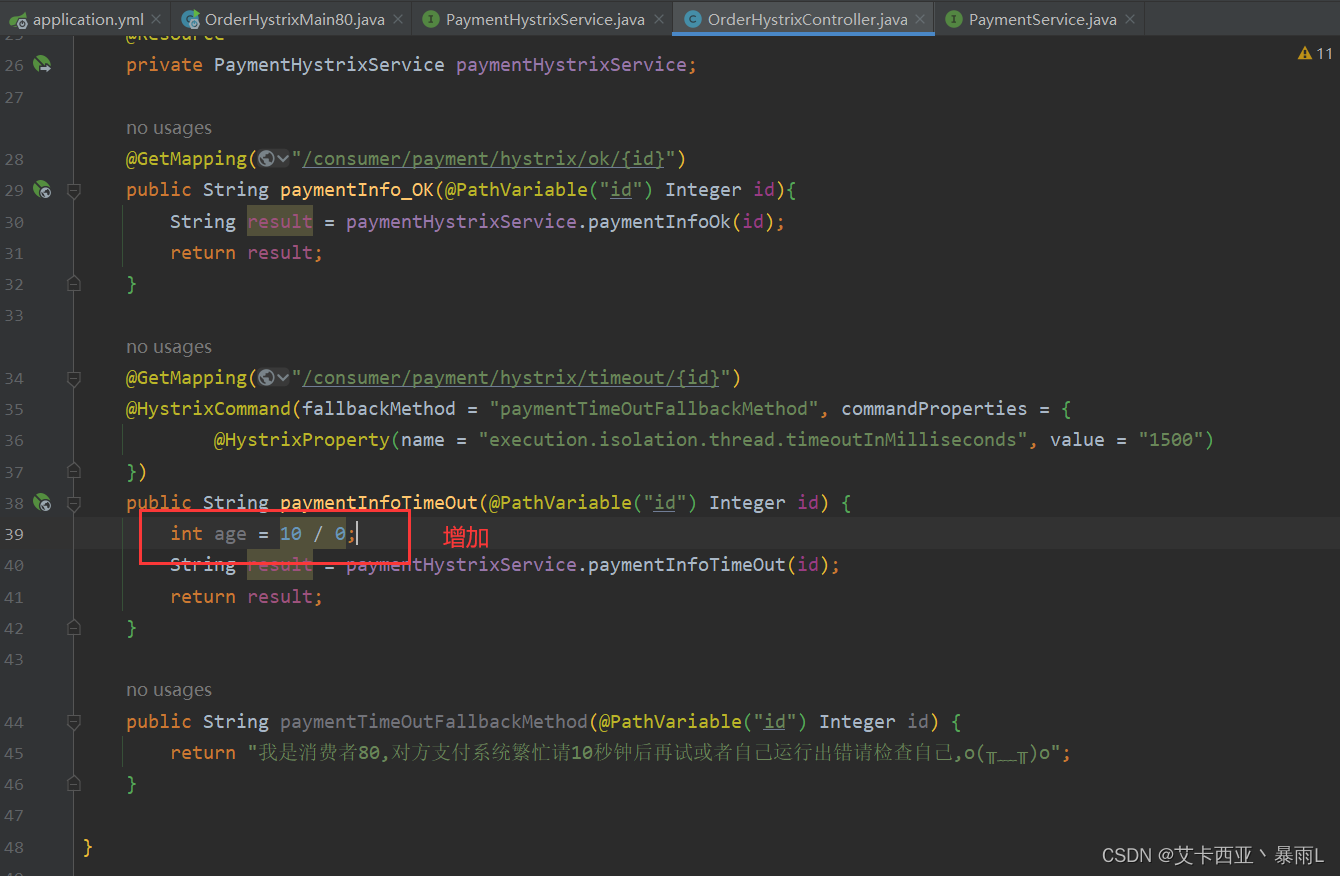Open the URL globe icon in the ok GetMapping
Viewport: 1340px width, 876px height.
(x=266, y=158)
